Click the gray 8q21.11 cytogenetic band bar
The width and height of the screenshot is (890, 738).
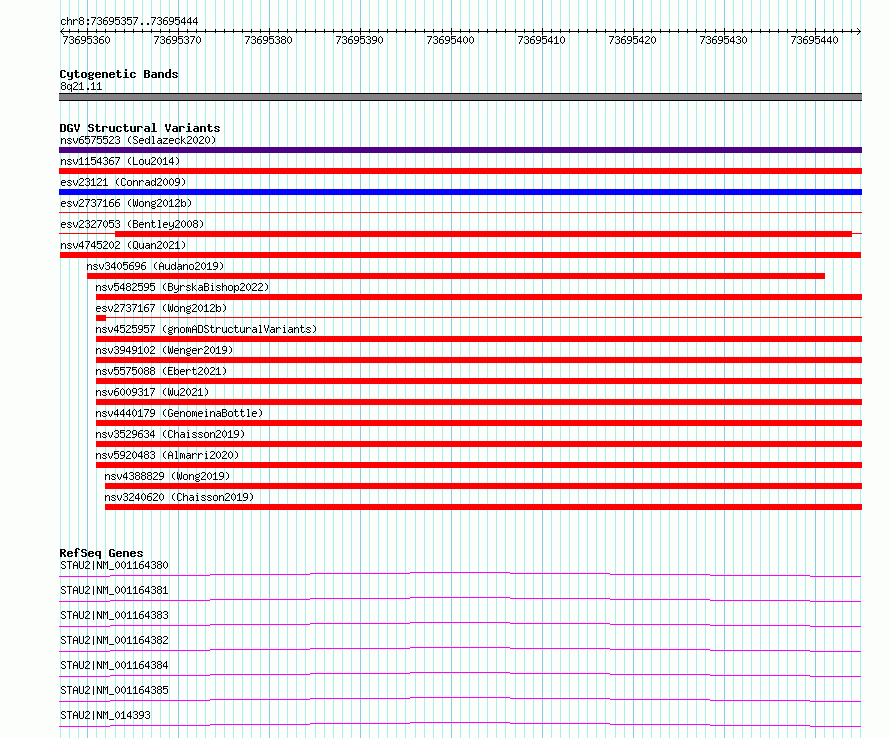click(460, 97)
